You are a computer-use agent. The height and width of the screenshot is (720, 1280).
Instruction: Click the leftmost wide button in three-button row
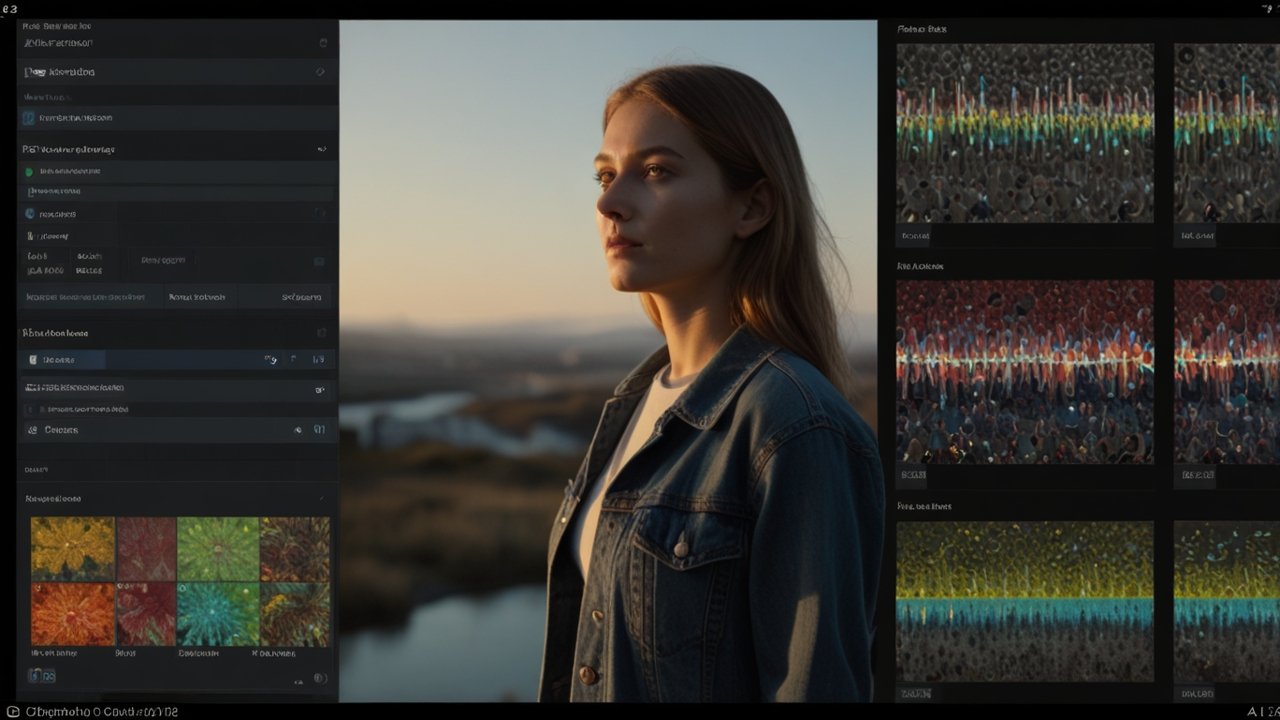pyautogui.click(x=86, y=297)
